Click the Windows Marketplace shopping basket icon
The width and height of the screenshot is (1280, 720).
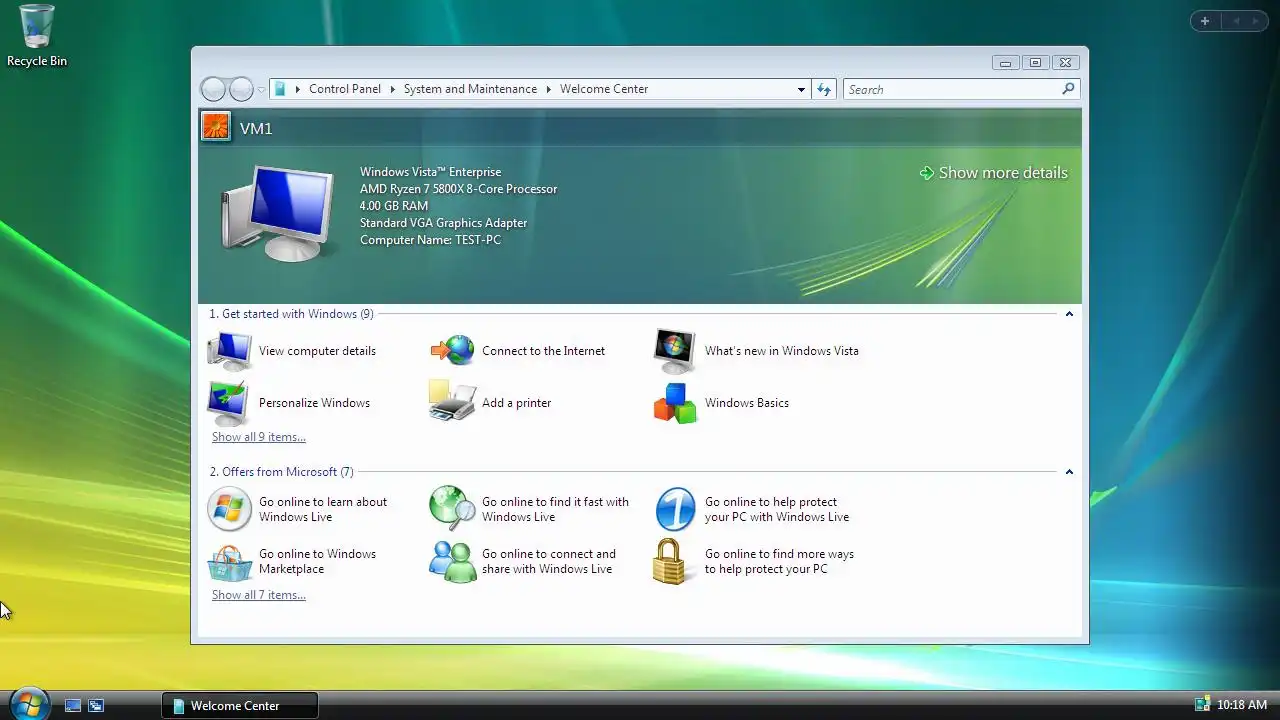click(x=230, y=562)
